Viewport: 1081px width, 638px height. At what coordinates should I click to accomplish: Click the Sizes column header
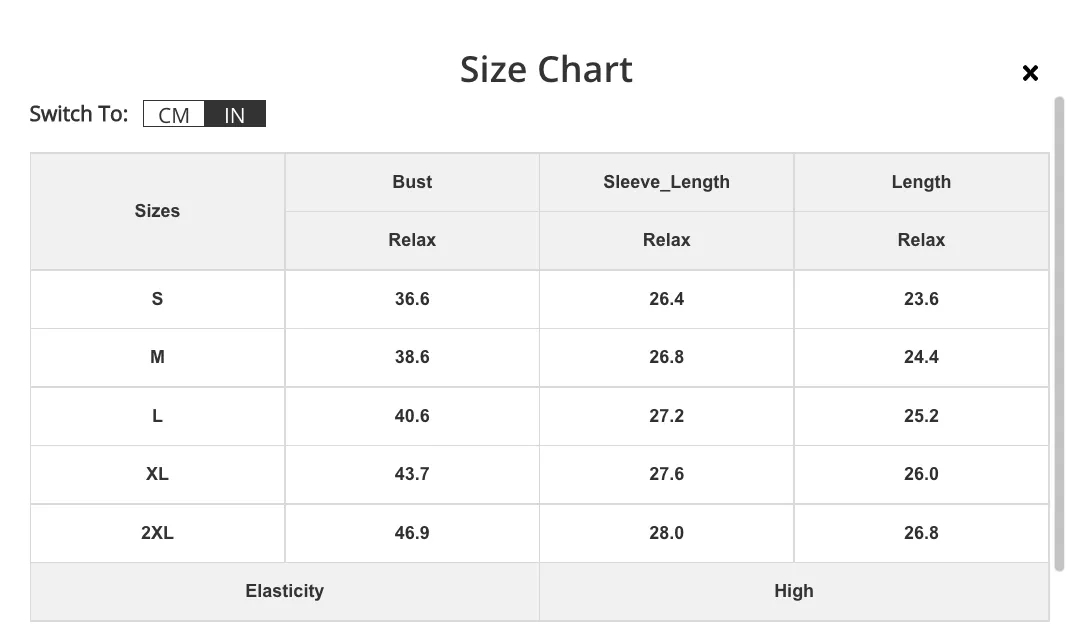(157, 211)
